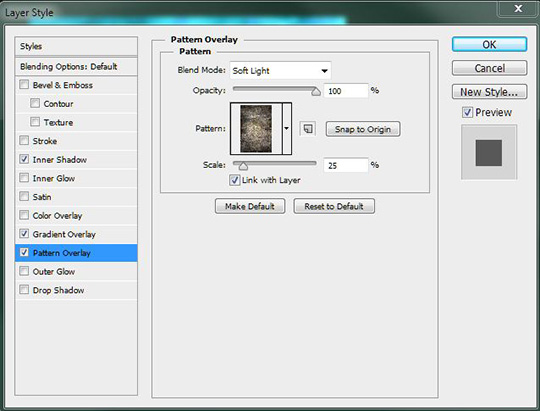Click the Make Default button
This screenshot has height=411, width=540.
click(x=250, y=206)
